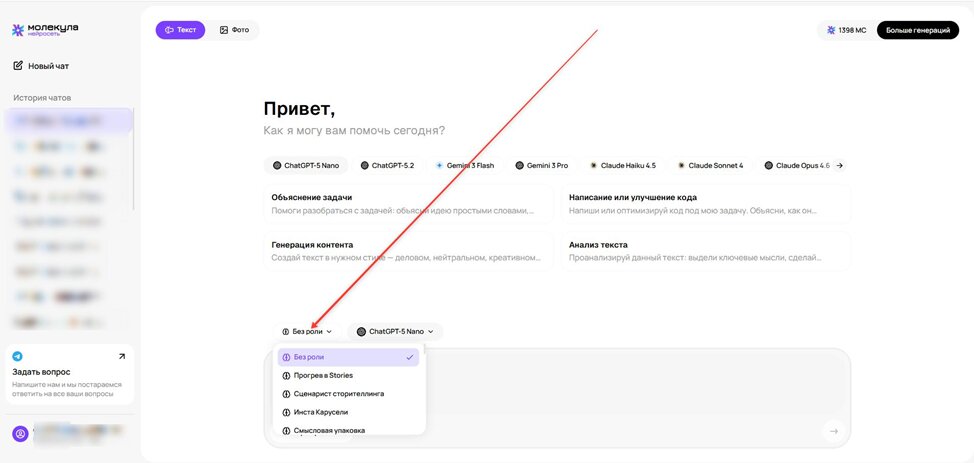This screenshot has height=463, width=974.
Task: Open the ChatGPT-5 Nano model dropdown
Action: coord(395,331)
